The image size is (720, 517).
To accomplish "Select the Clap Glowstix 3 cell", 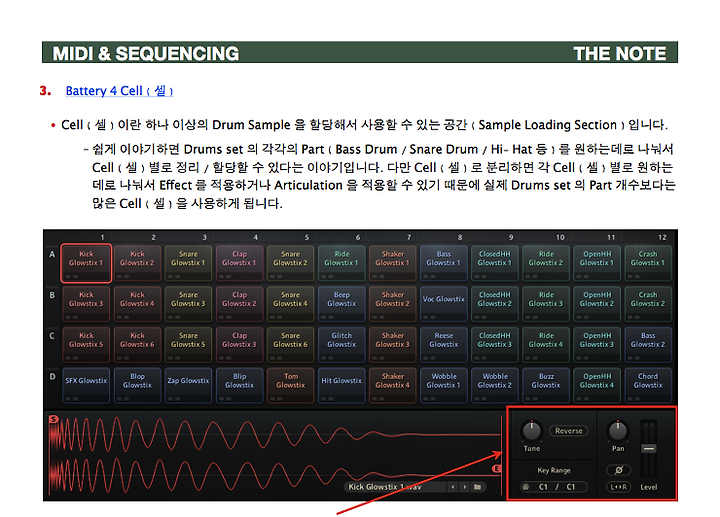I will tap(239, 345).
